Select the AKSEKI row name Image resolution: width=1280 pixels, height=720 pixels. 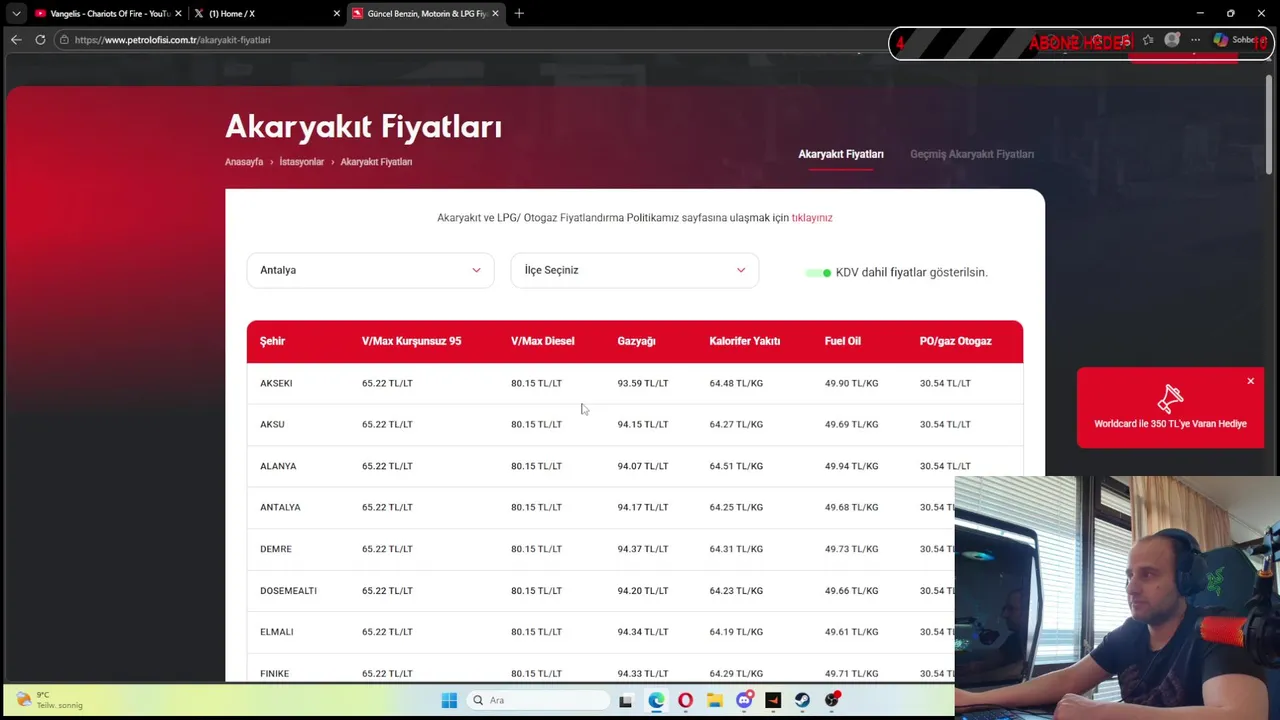(276, 383)
